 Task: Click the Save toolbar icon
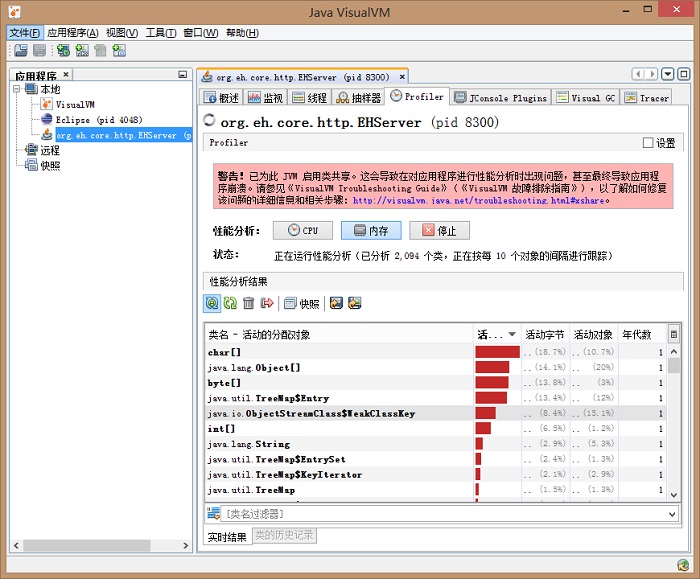pyautogui.click(x=39, y=50)
